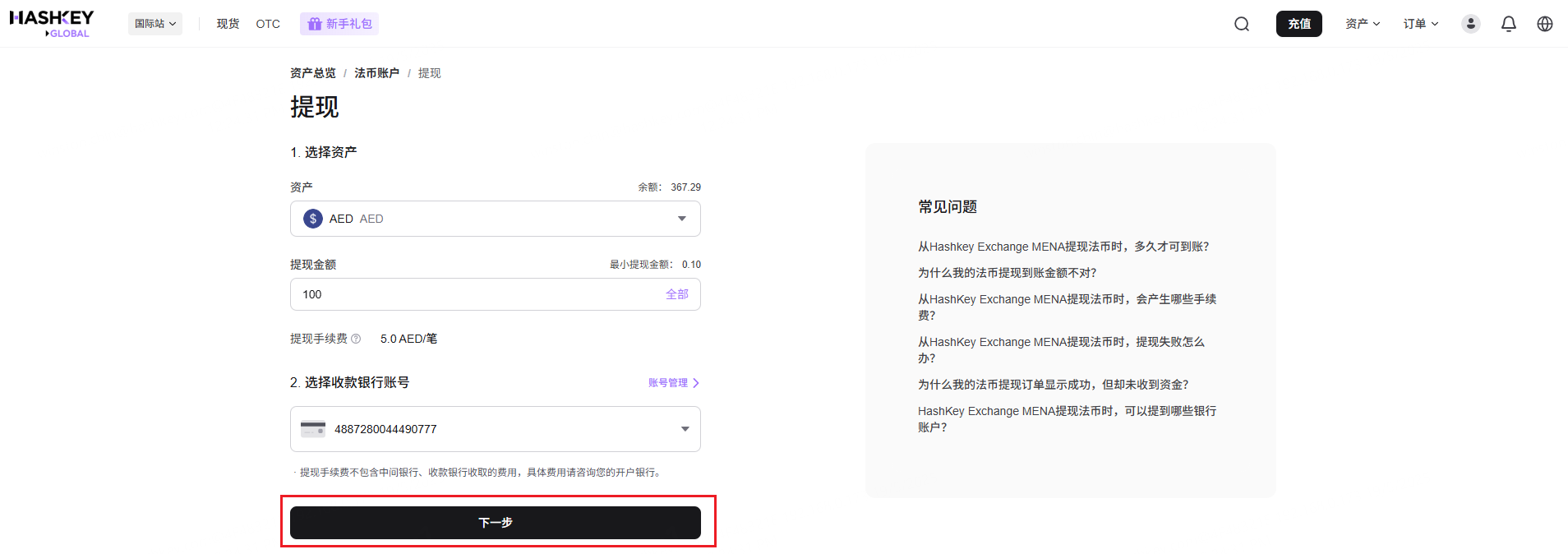This screenshot has width=1568, height=554.
Task: Click 全部 to withdraw full balance
Action: click(676, 294)
